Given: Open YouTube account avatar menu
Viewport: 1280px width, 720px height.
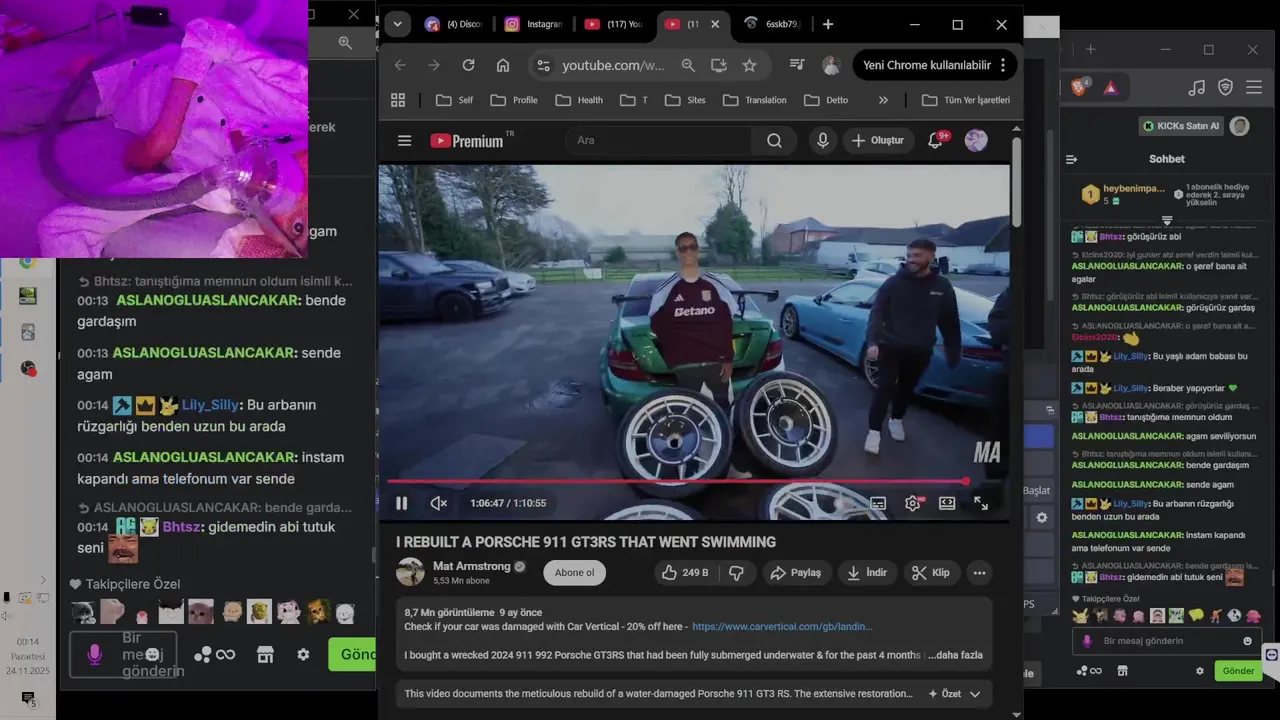Looking at the screenshot, I should pos(976,141).
